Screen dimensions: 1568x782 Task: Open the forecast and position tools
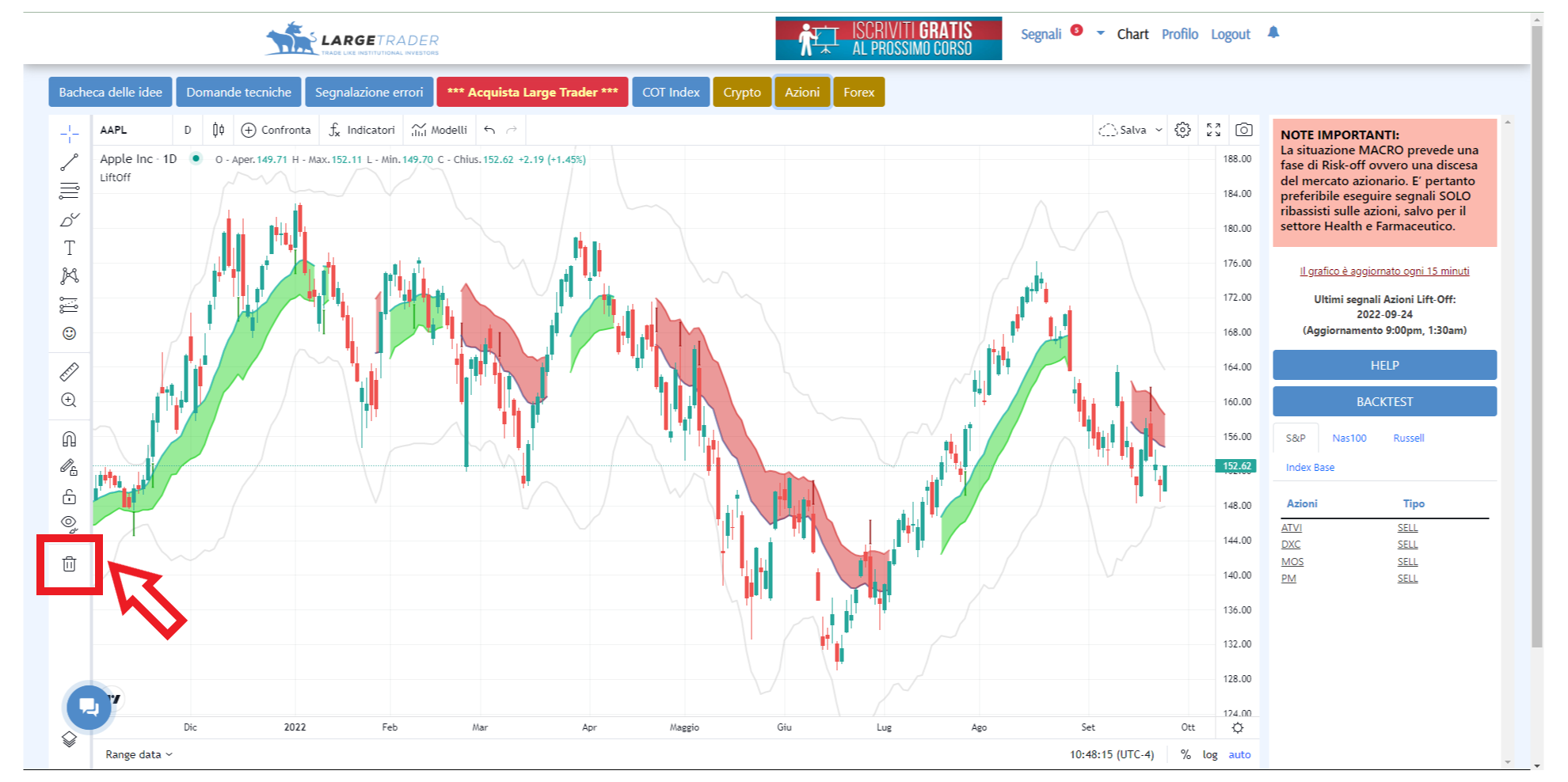tap(69, 305)
